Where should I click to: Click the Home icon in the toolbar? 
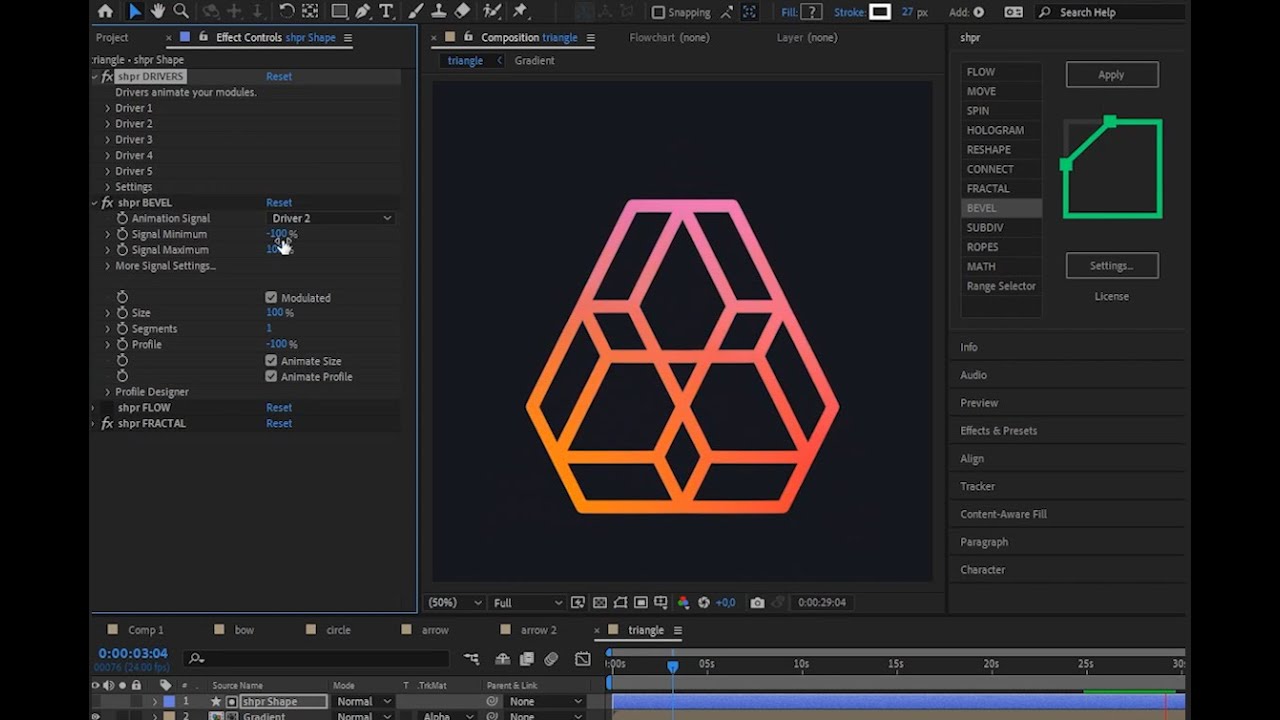[x=105, y=12]
